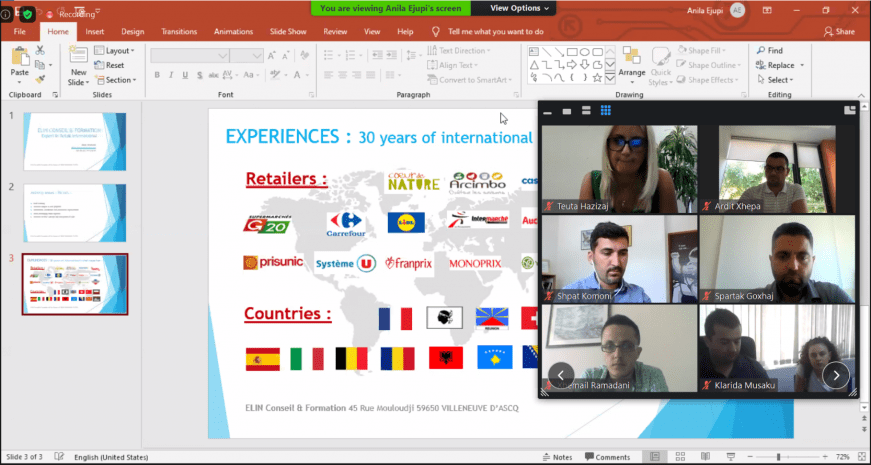Open the Font Color dropdown arrow
Viewport: 871px width, 465px height.
point(307,75)
